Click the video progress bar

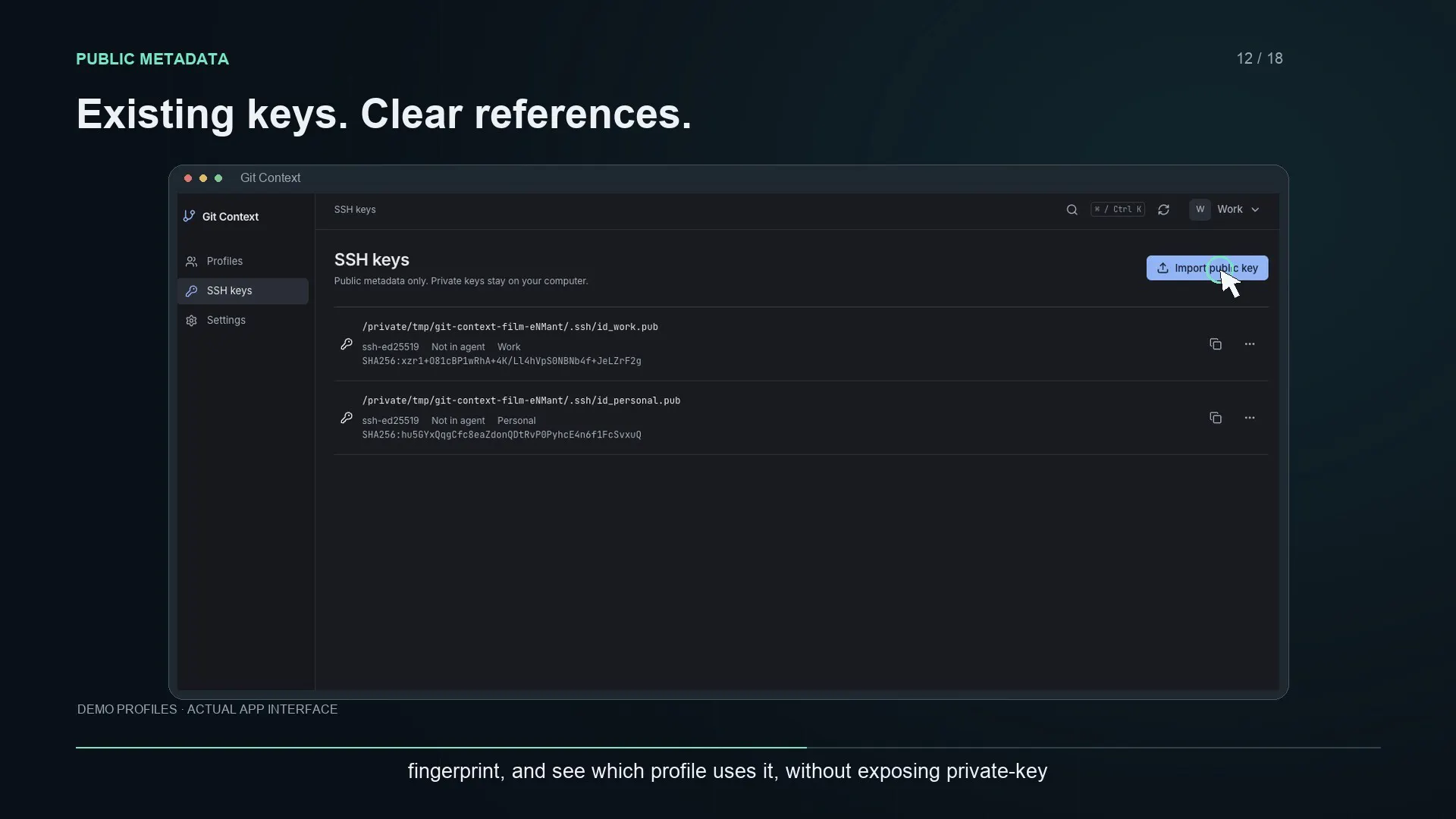click(x=728, y=748)
